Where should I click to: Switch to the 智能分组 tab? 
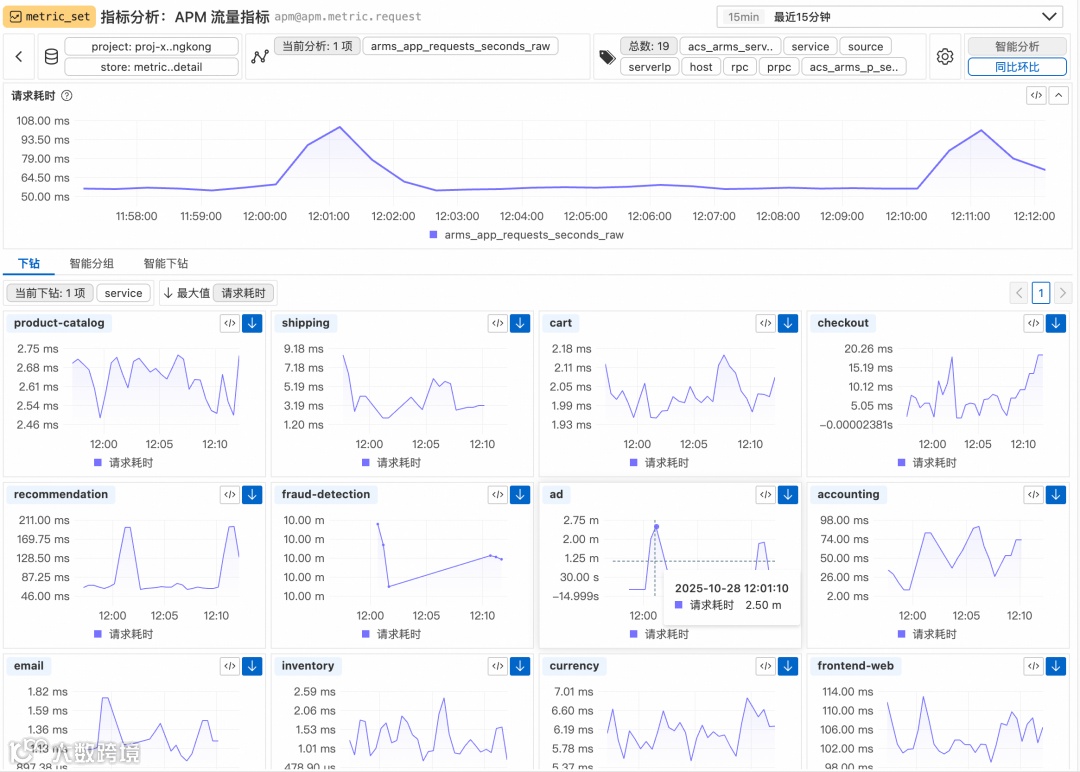pos(92,263)
